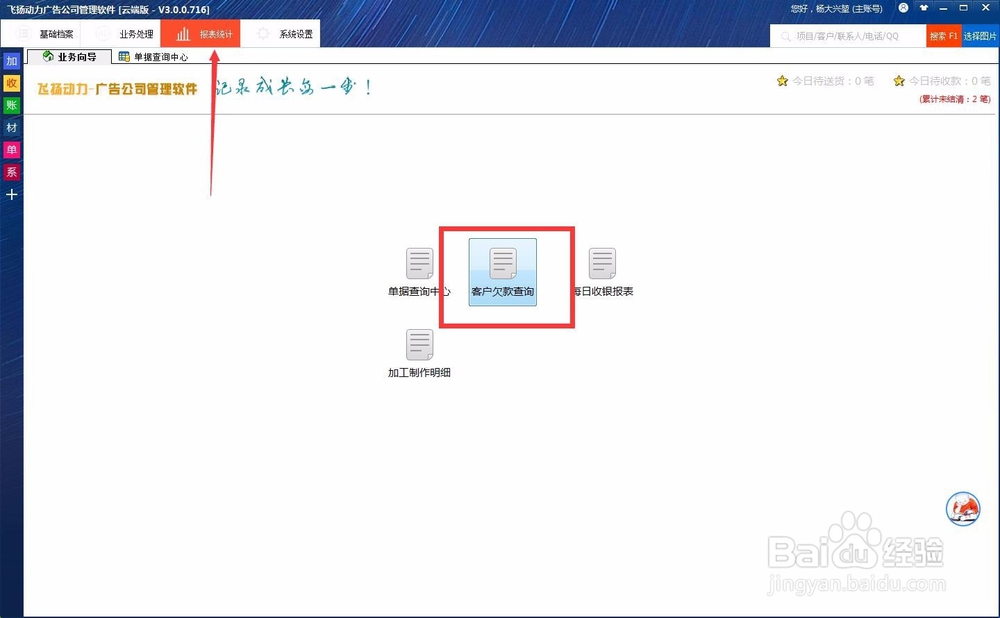Click the 材 (materials) sidebar icon
The height and width of the screenshot is (618, 1000).
[11, 127]
